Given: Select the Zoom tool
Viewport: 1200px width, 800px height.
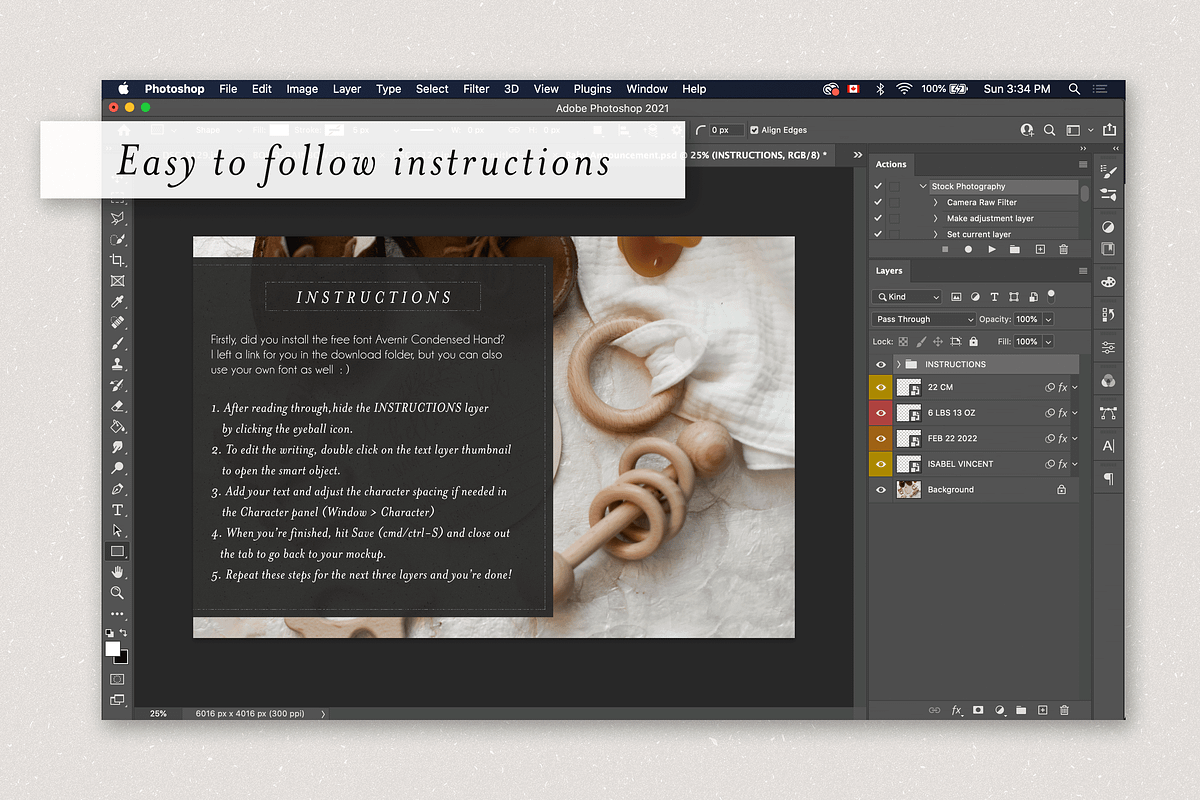Looking at the screenshot, I should pyautogui.click(x=117, y=593).
